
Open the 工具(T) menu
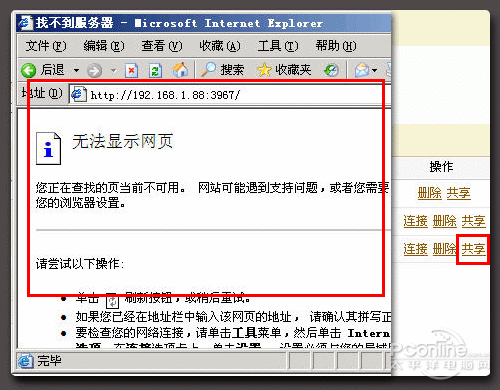(x=278, y=46)
